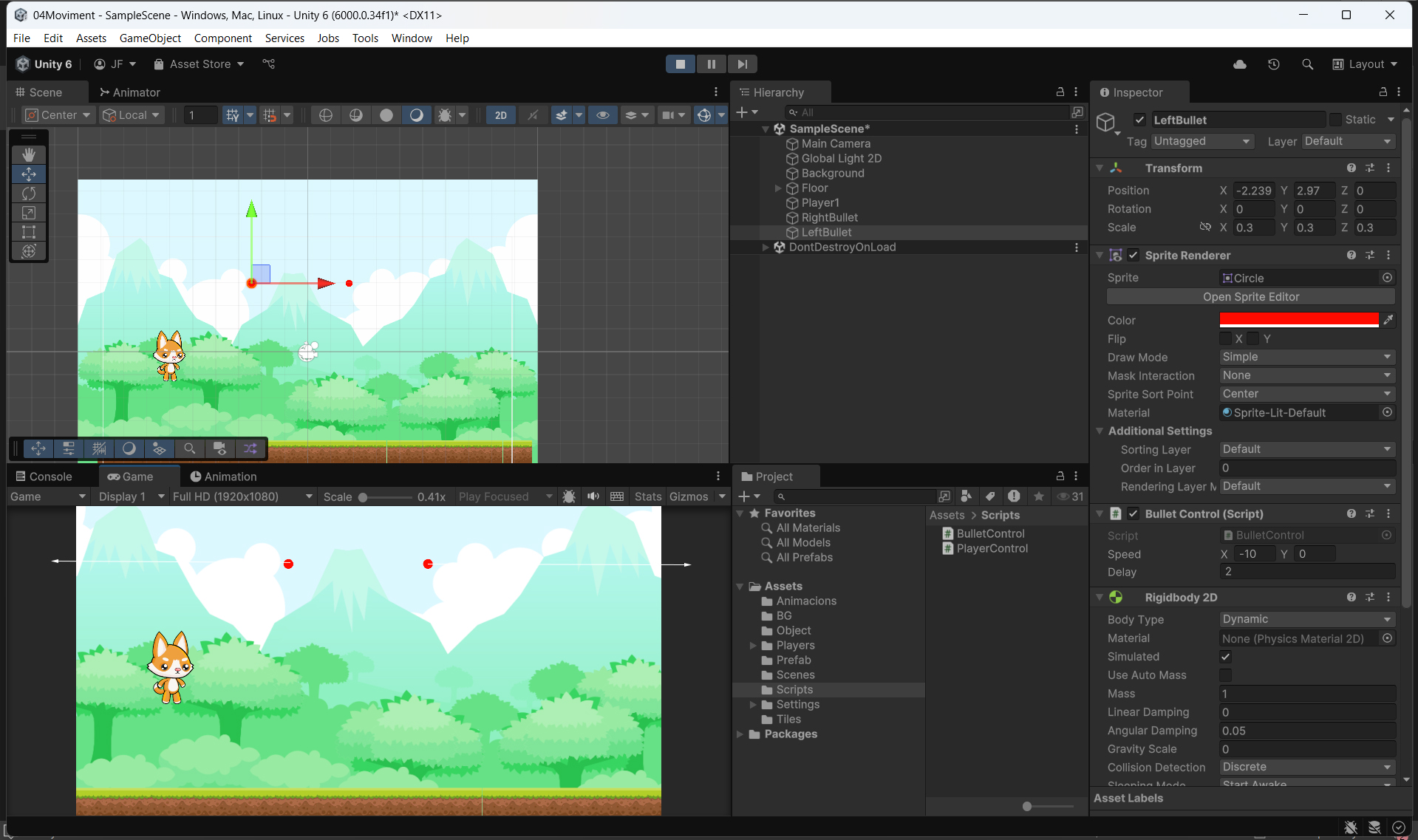Expand the Floor object in Hierarchy
Viewport: 1418px width, 840px height.
click(x=777, y=188)
